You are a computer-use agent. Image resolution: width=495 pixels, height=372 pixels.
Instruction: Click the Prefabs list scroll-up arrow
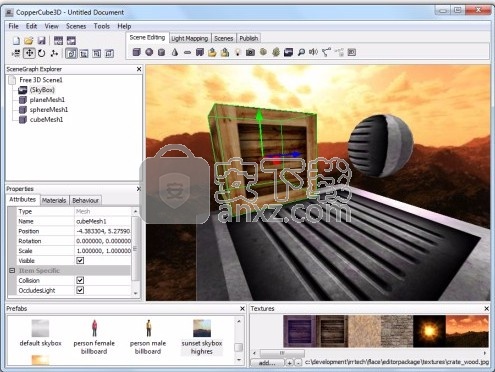click(239, 321)
